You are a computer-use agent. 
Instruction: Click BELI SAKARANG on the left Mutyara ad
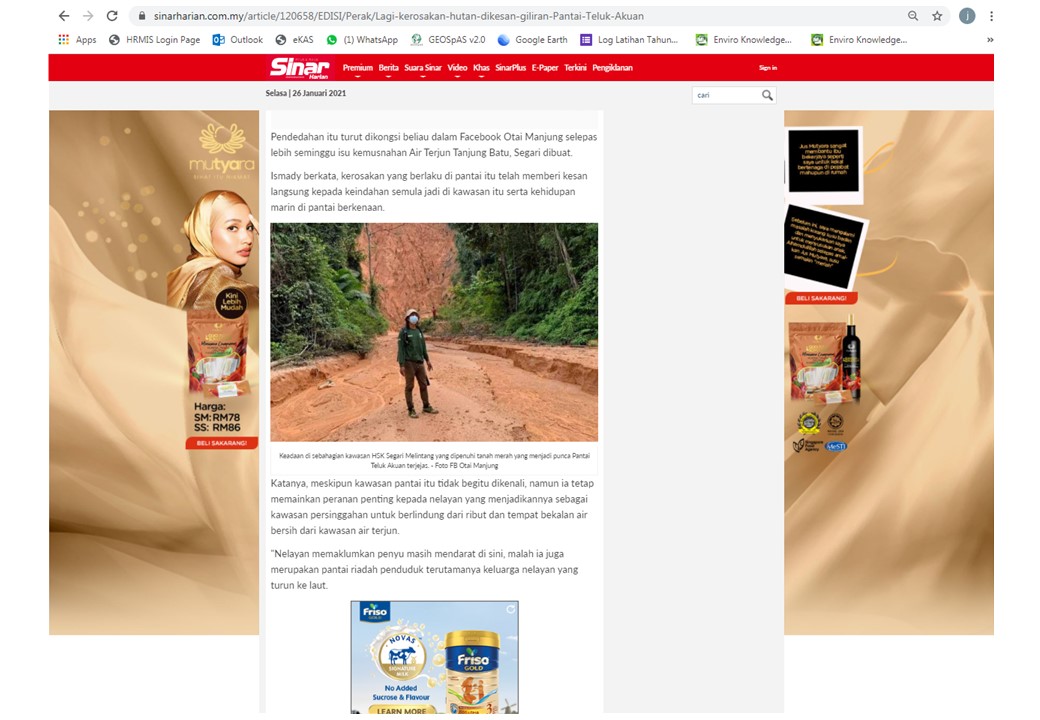coord(222,443)
